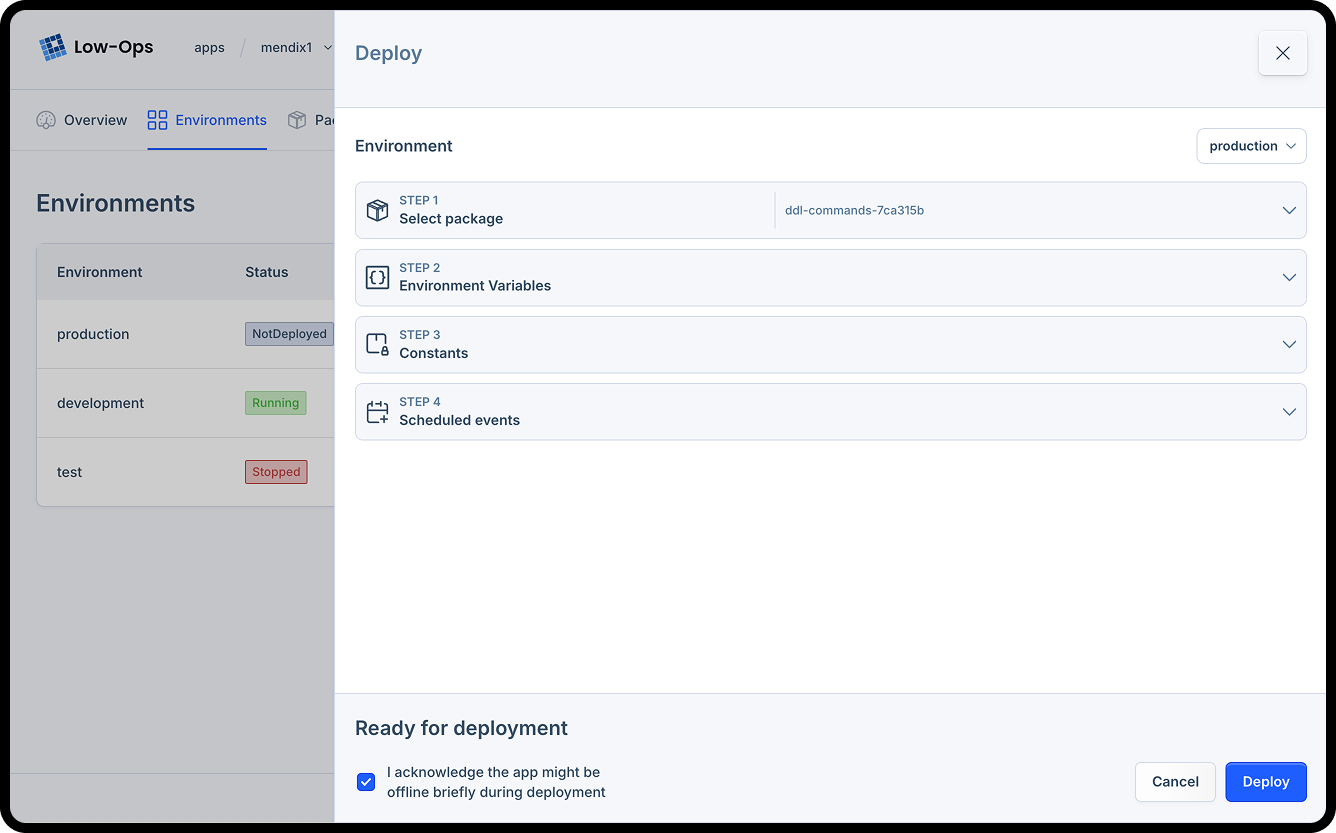1336x833 pixels.
Task: Click the Constants lock icon
Action: (377, 344)
